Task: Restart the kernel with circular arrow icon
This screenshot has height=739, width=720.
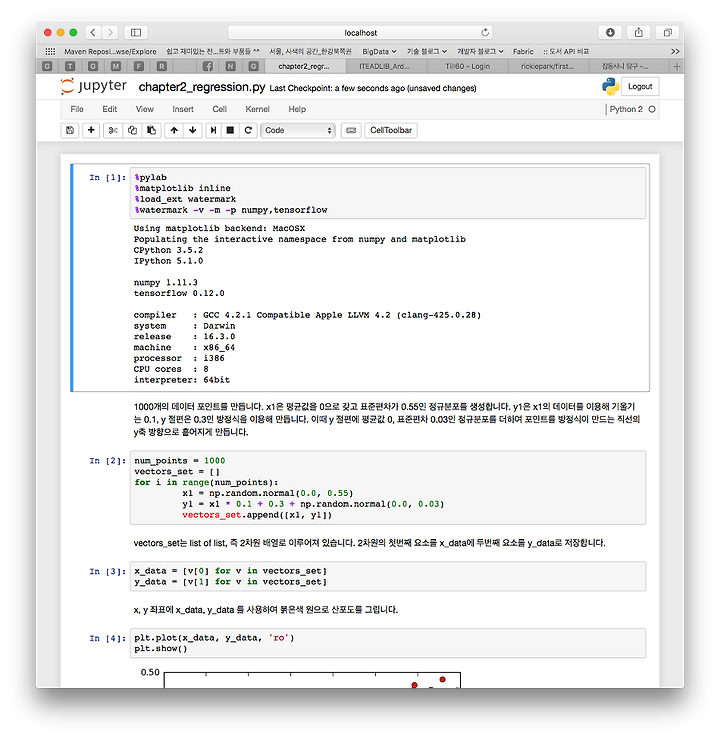Action: pyautogui.click(x=248, y=131)
